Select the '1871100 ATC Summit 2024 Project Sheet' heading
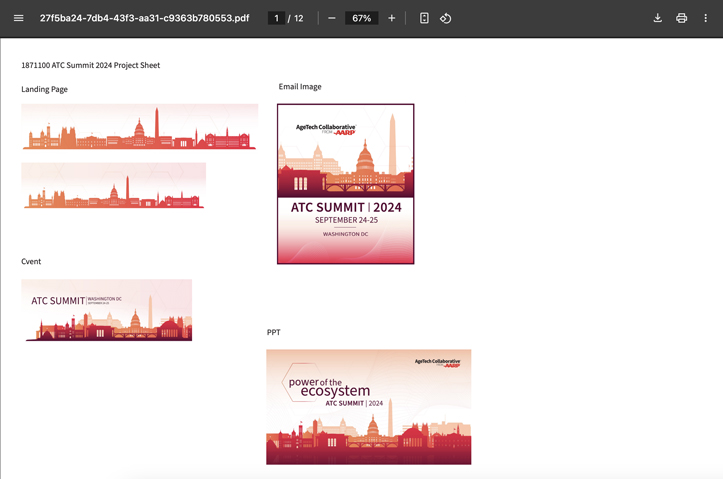Image resolution: width=723 pixels, height=479 pixels. 90,65
